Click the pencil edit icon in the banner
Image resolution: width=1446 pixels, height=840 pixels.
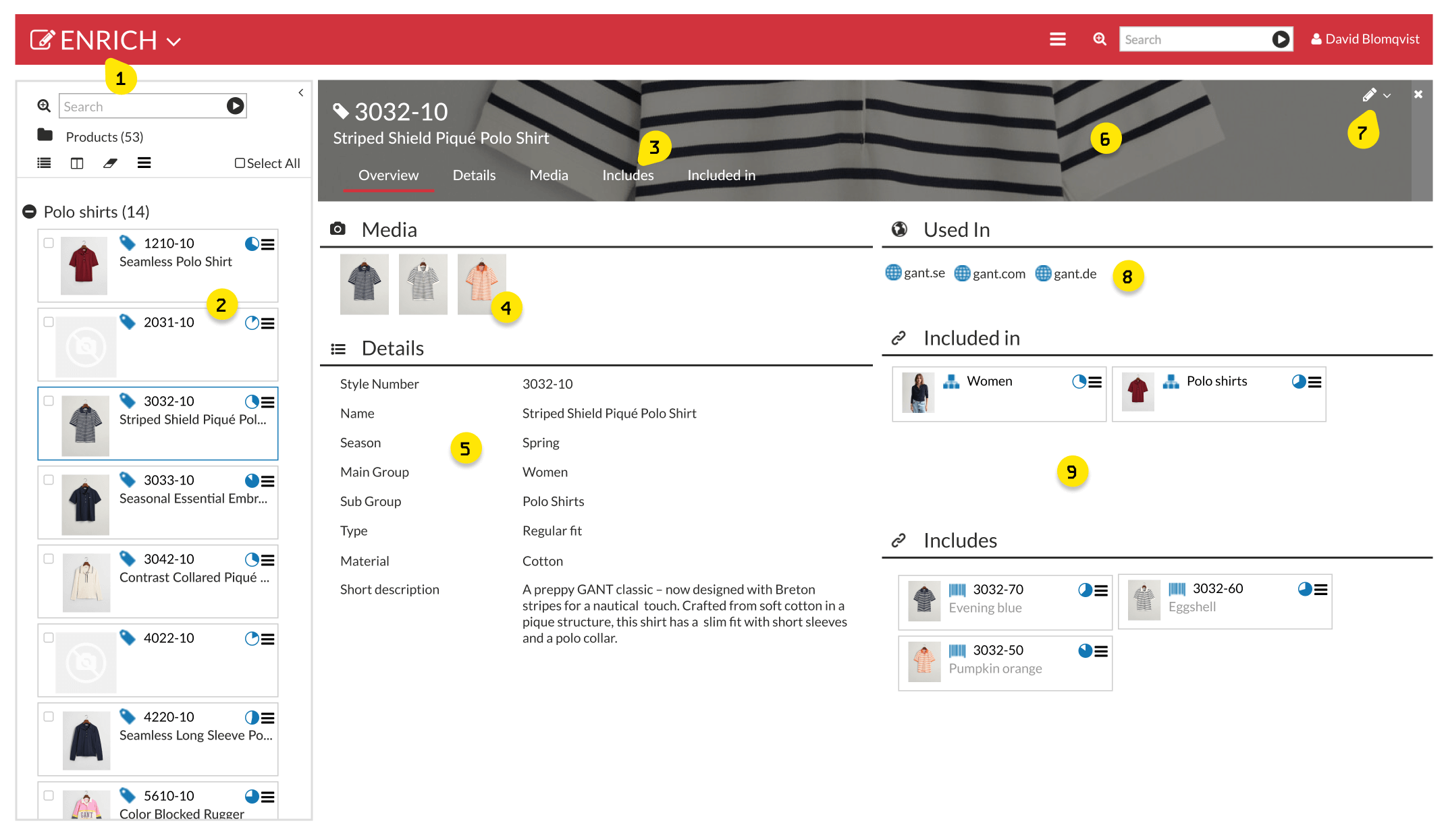tap(1369, 95)
